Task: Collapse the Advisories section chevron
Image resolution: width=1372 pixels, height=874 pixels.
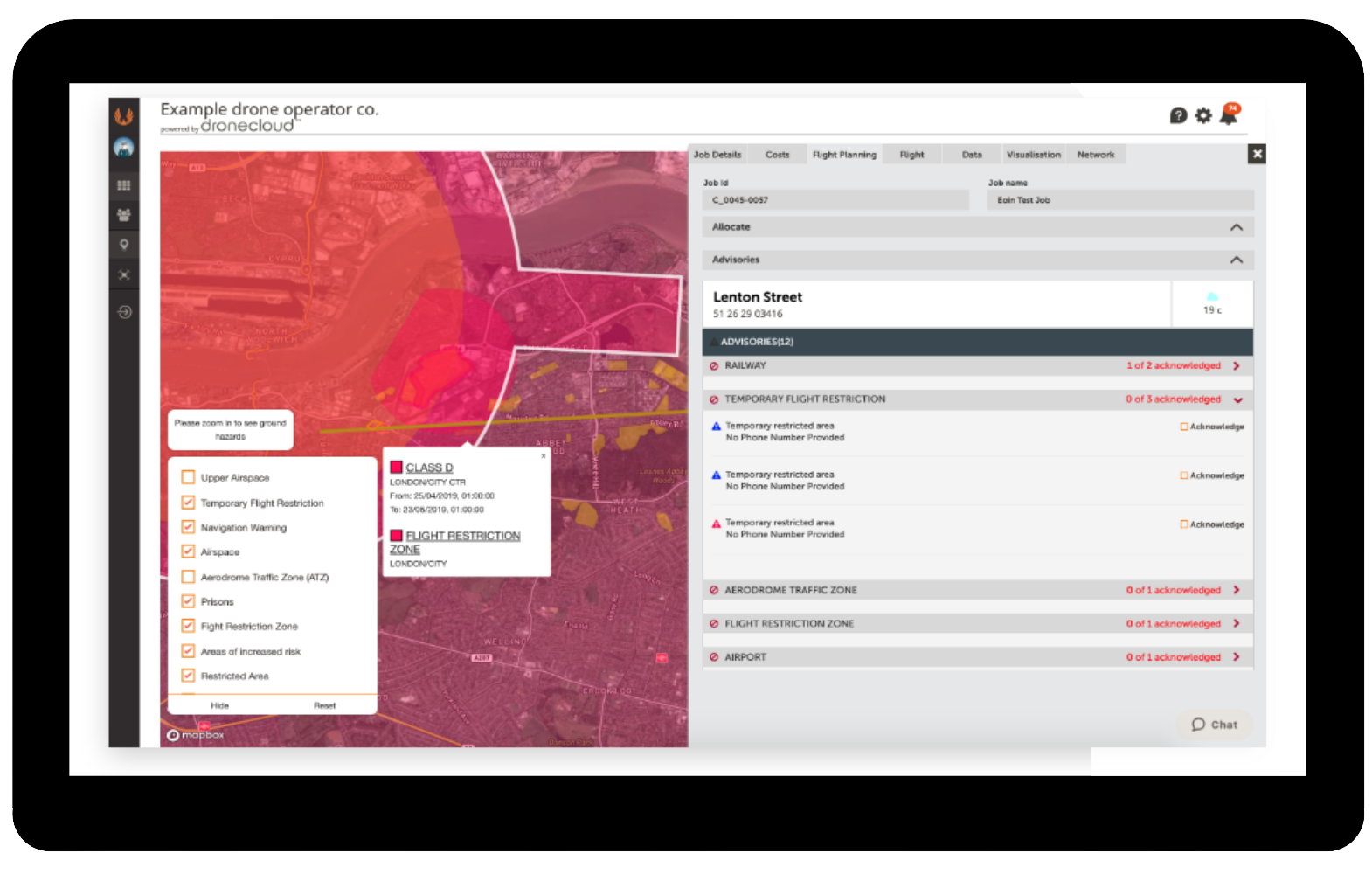Action: pos(1236,260)
